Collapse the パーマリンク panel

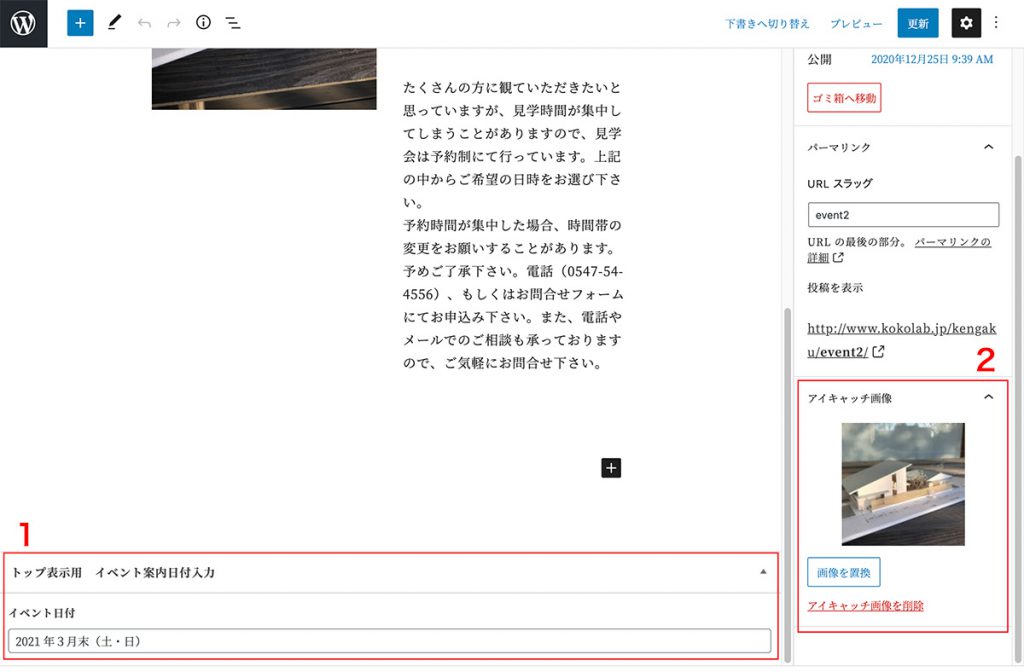click(989, 147)
